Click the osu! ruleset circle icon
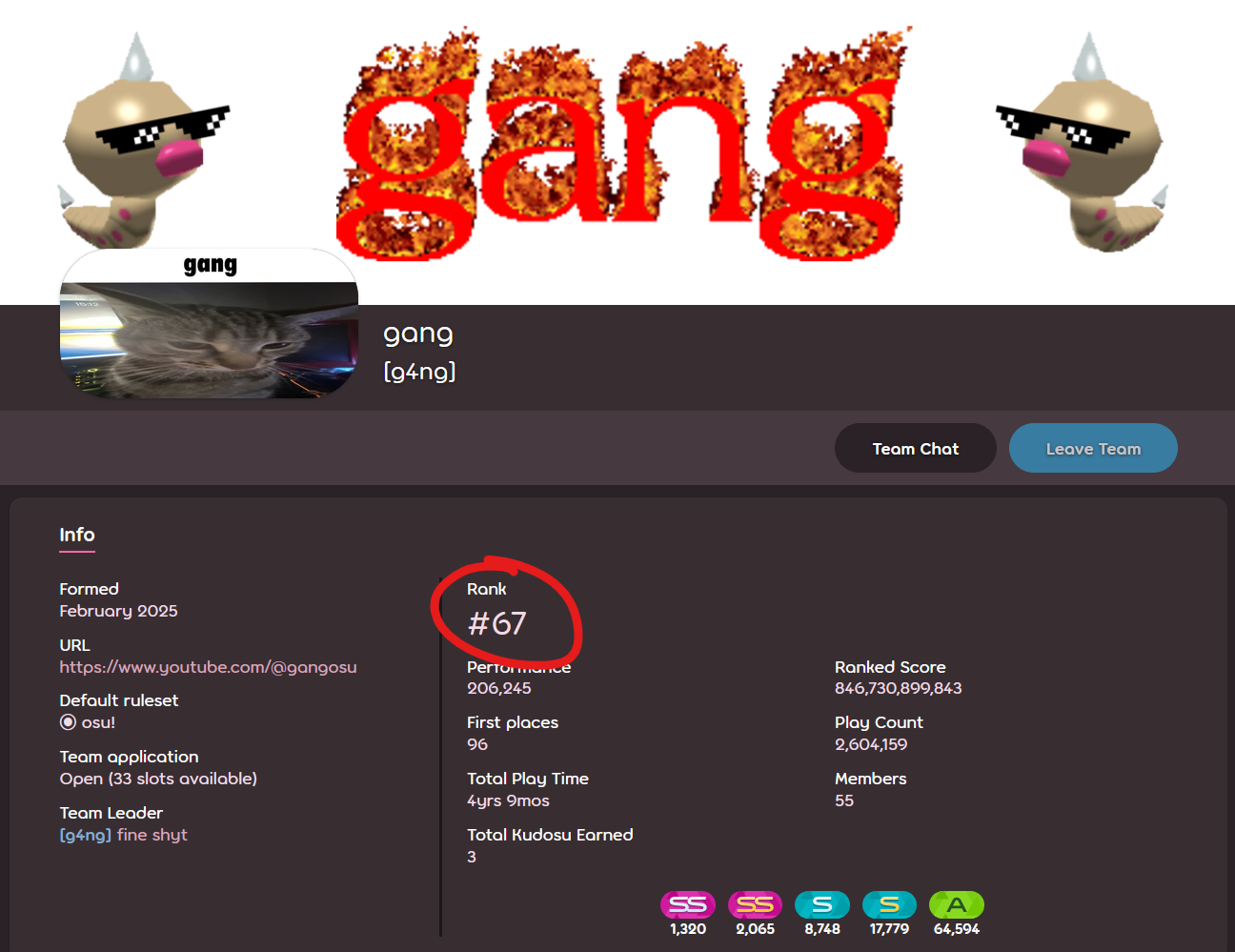Screen dimensions: 1235x952 pyautogui.click(x=68, y=722)
